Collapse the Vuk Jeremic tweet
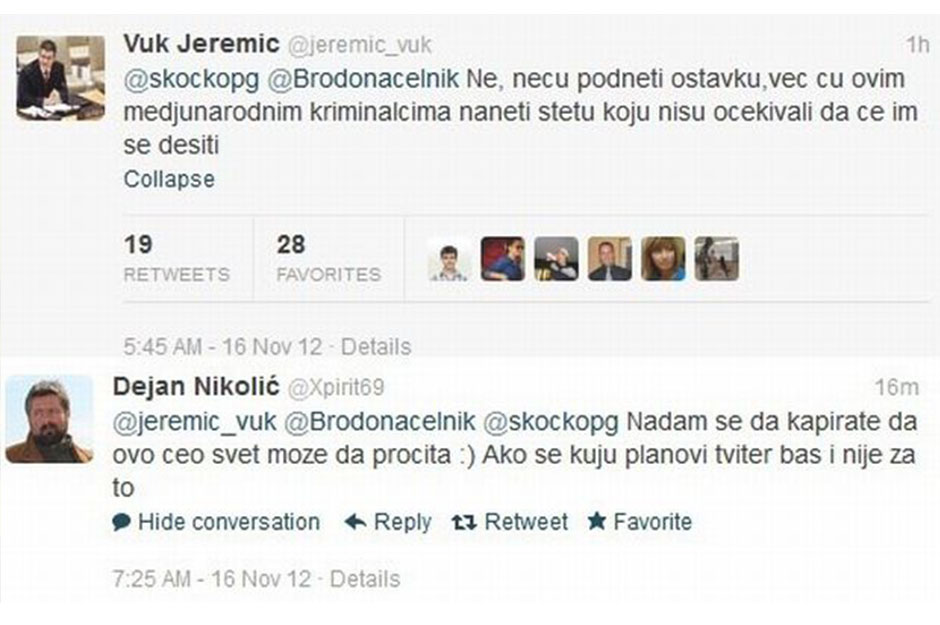940x625 pixels. (169, 180)
